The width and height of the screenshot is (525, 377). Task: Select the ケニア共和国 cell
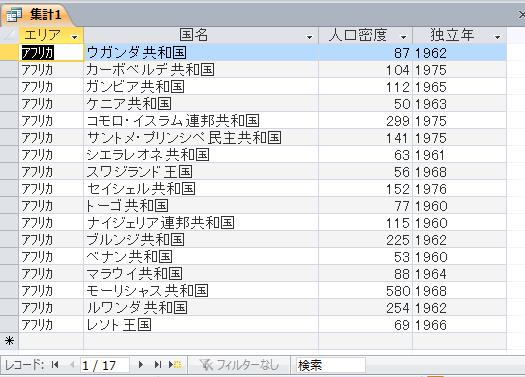pos(201,104)
